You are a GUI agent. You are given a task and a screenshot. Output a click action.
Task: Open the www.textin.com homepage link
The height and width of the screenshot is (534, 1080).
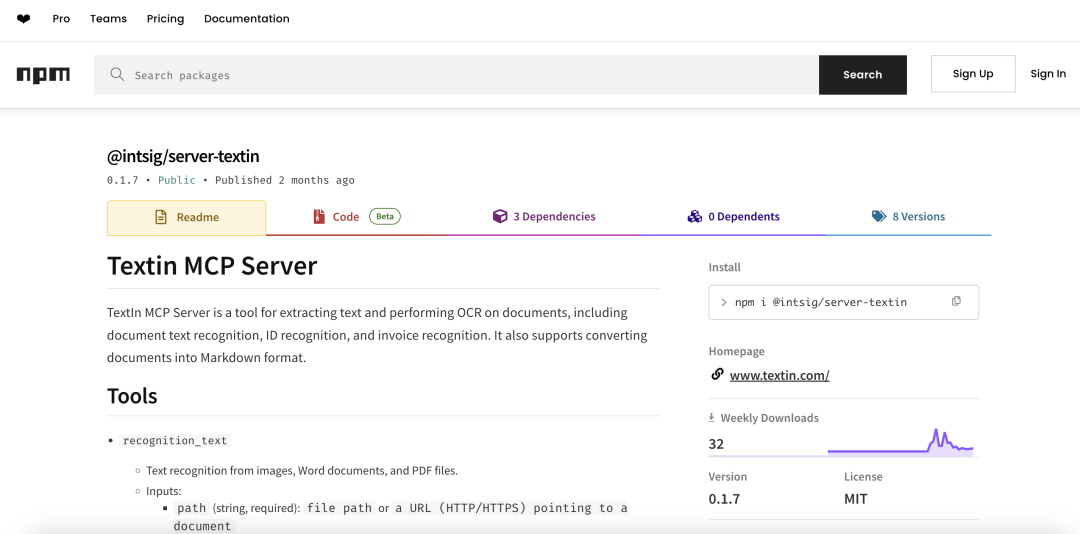tap(779, 376)
